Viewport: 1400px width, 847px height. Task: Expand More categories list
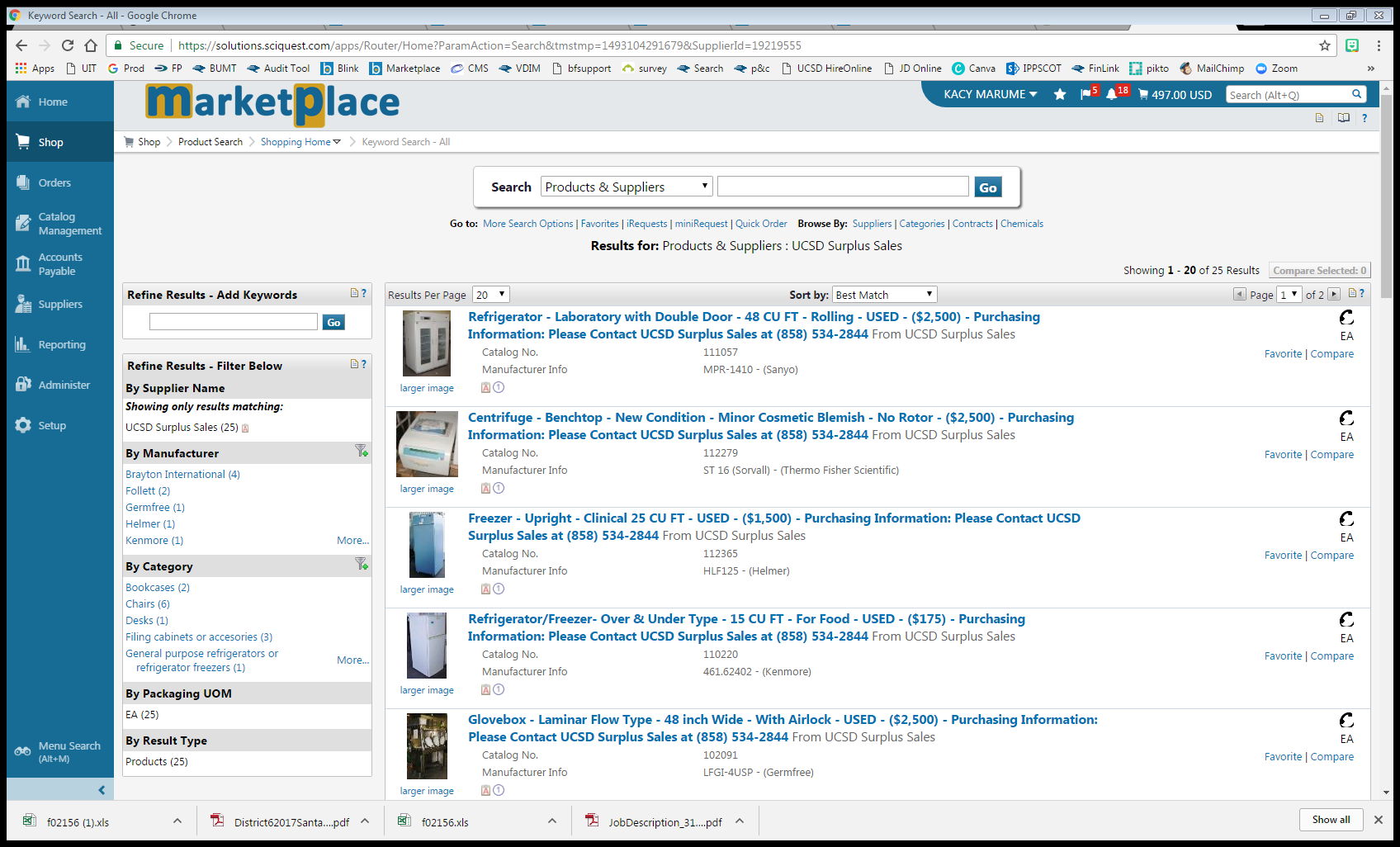(x=352, y=660)
